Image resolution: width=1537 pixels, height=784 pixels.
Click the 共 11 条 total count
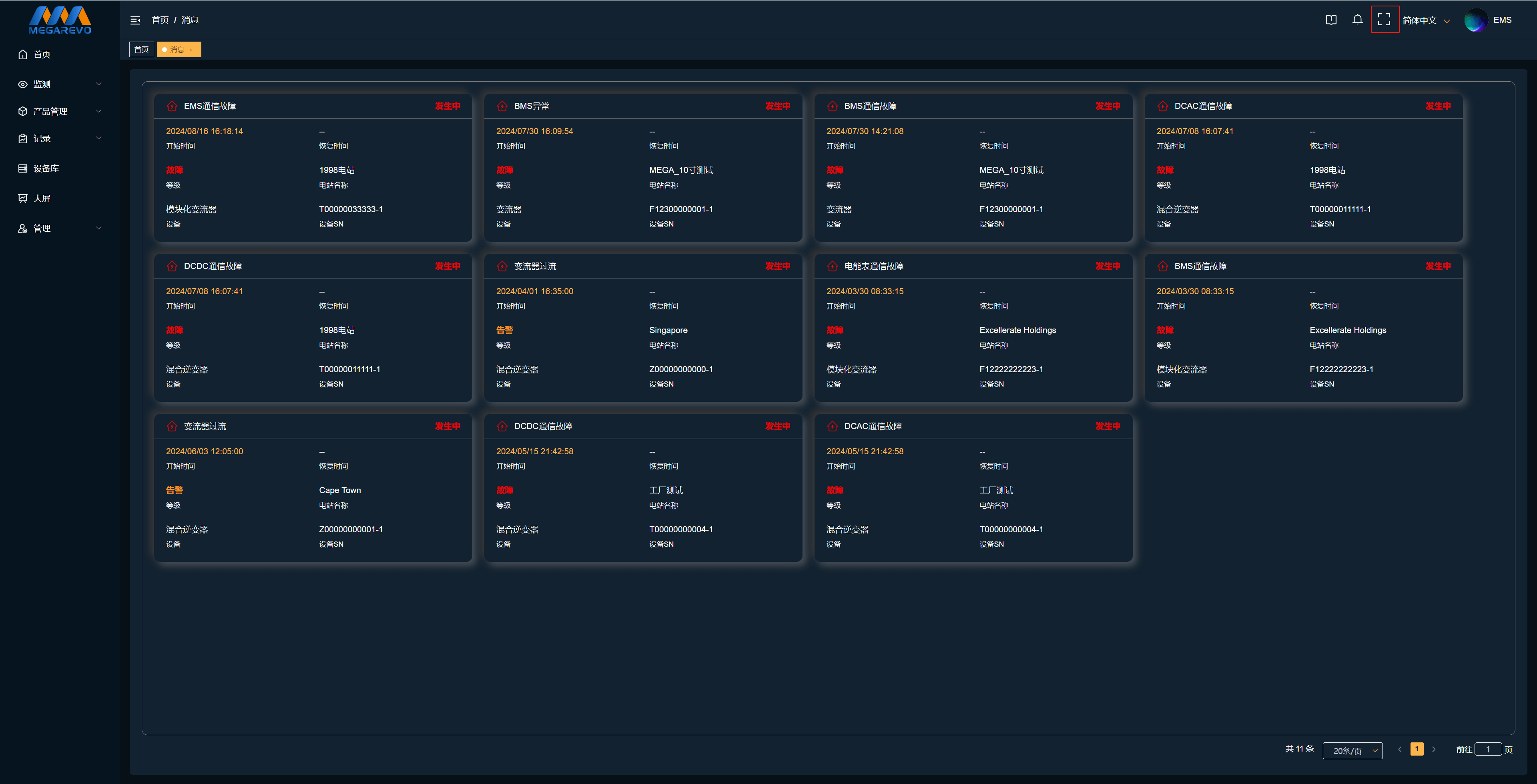tap(1300, 749)
